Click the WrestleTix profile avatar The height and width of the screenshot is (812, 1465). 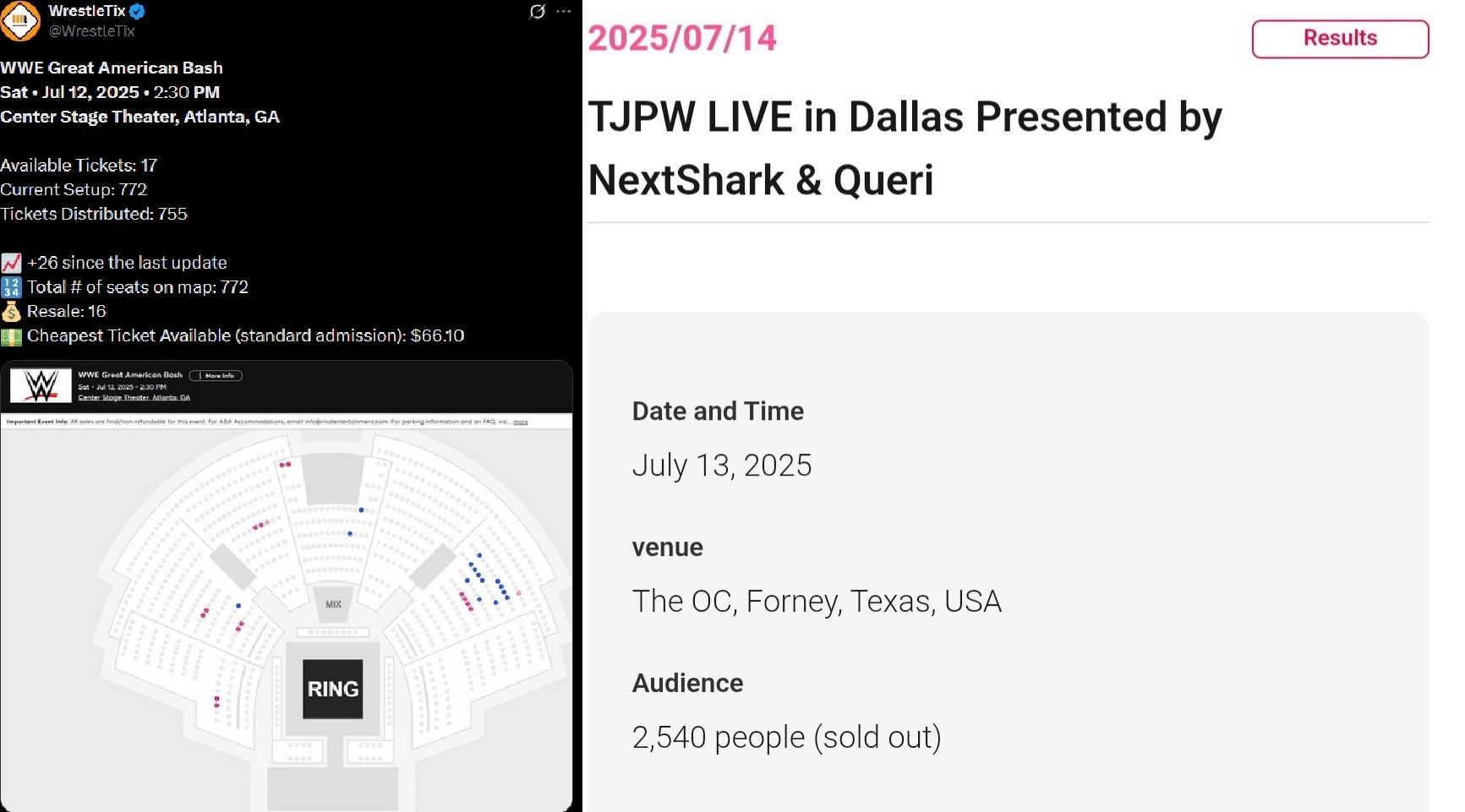pos(19,20)
